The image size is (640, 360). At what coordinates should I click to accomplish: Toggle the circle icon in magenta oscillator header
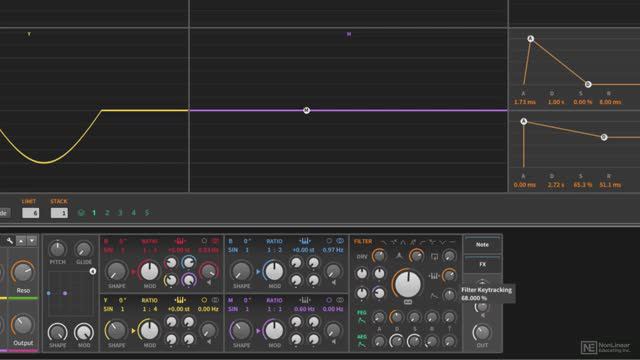pos(329,300)
